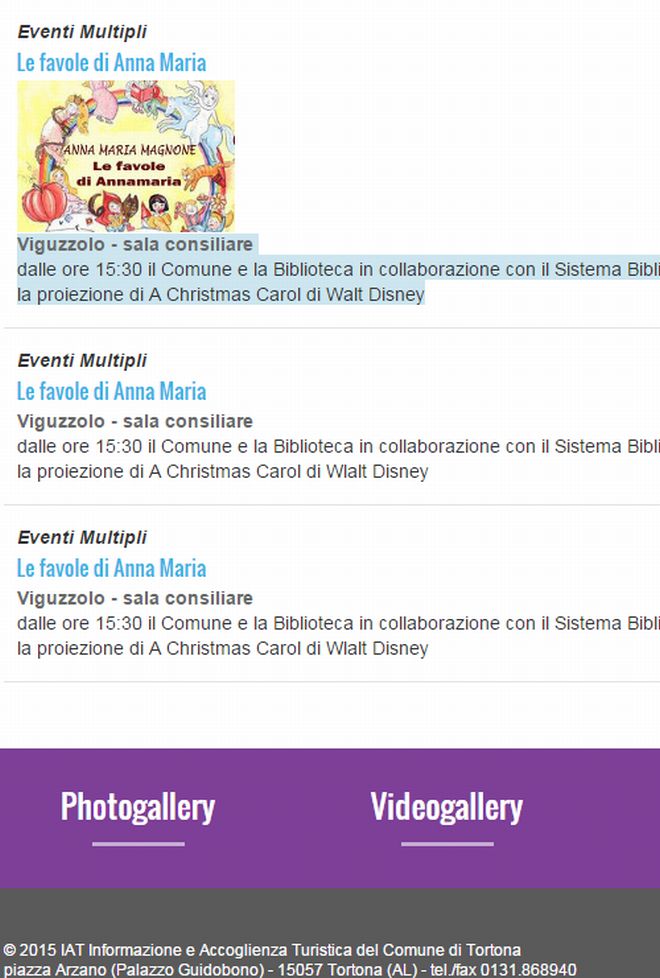Image resolution: width=660 pixels, height=978 pixels.
Task: Click the middle event's "Wlalt Disney" projection line
Action: point(223,472)
